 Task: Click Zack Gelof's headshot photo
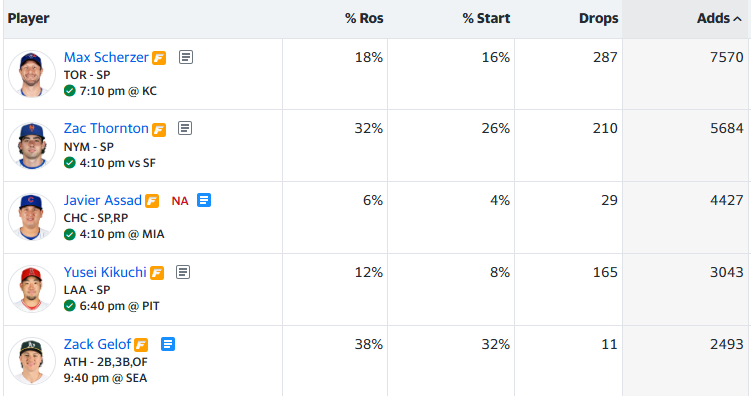point(32,361)
